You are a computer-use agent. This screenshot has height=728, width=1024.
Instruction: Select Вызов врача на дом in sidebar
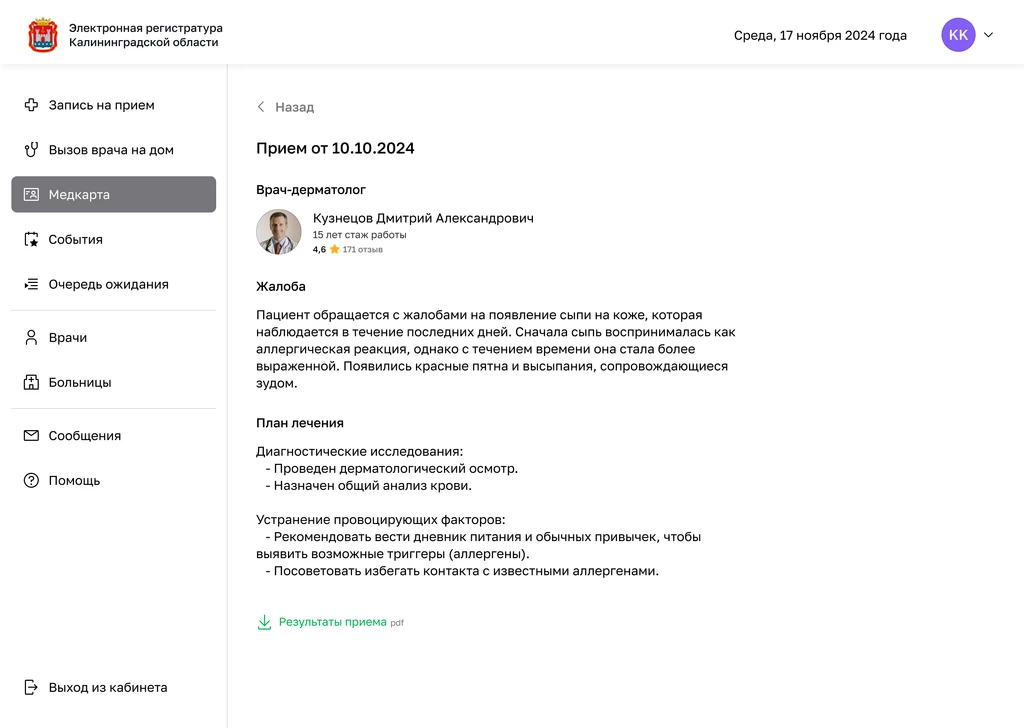(x=111, y=150)
